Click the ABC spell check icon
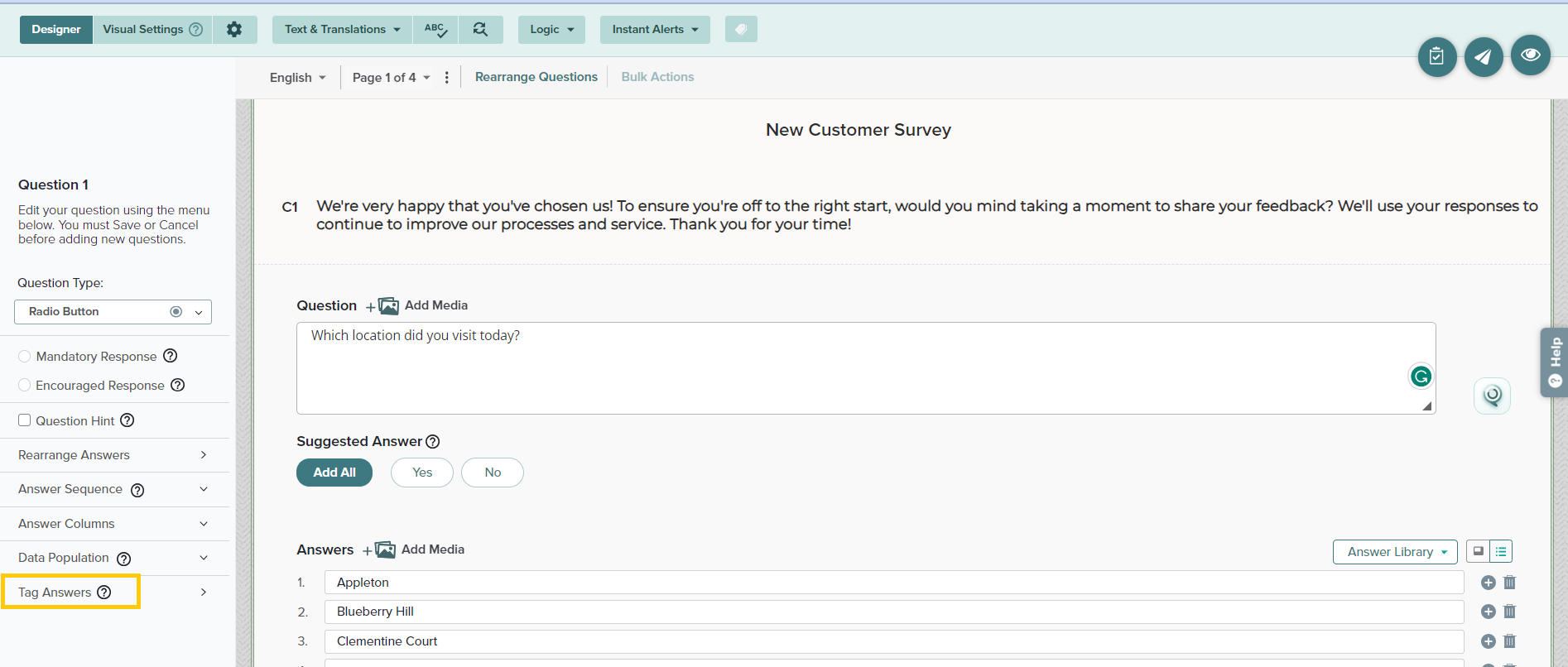Screen dimensions: 1568x667 click(x=435, y=30)
